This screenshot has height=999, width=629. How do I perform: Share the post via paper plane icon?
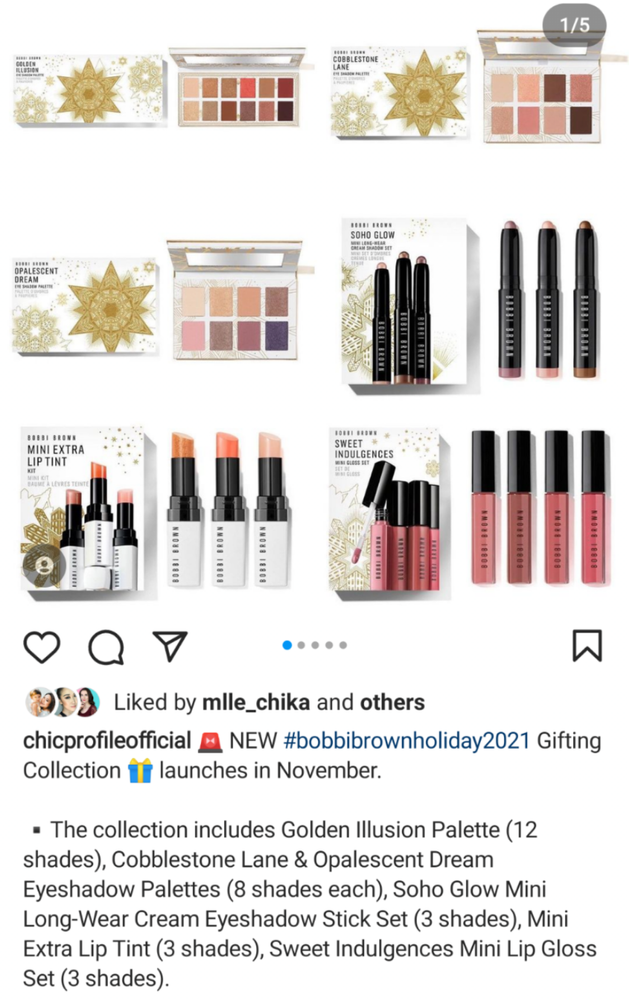click(x=170, y=645)
